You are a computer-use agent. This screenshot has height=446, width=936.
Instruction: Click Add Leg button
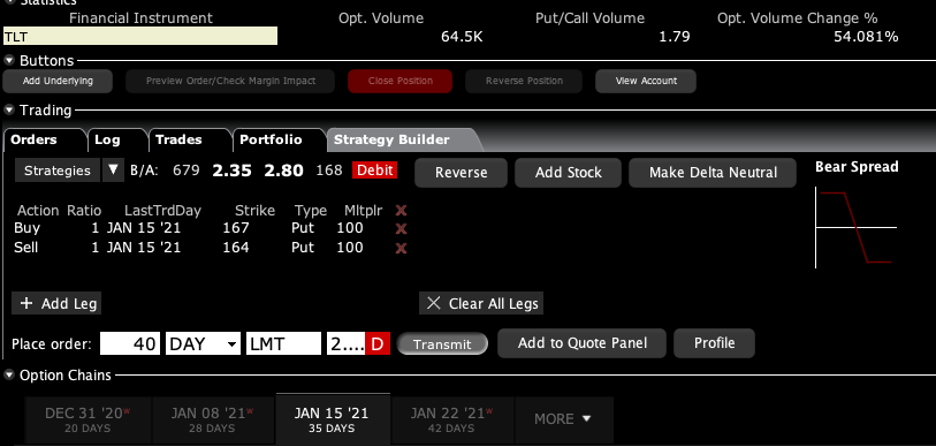coord(56,303)
